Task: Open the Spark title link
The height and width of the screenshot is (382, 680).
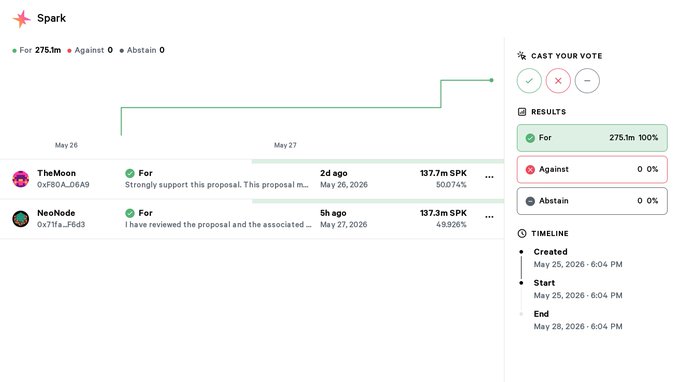Action: (x=52, y=18)
